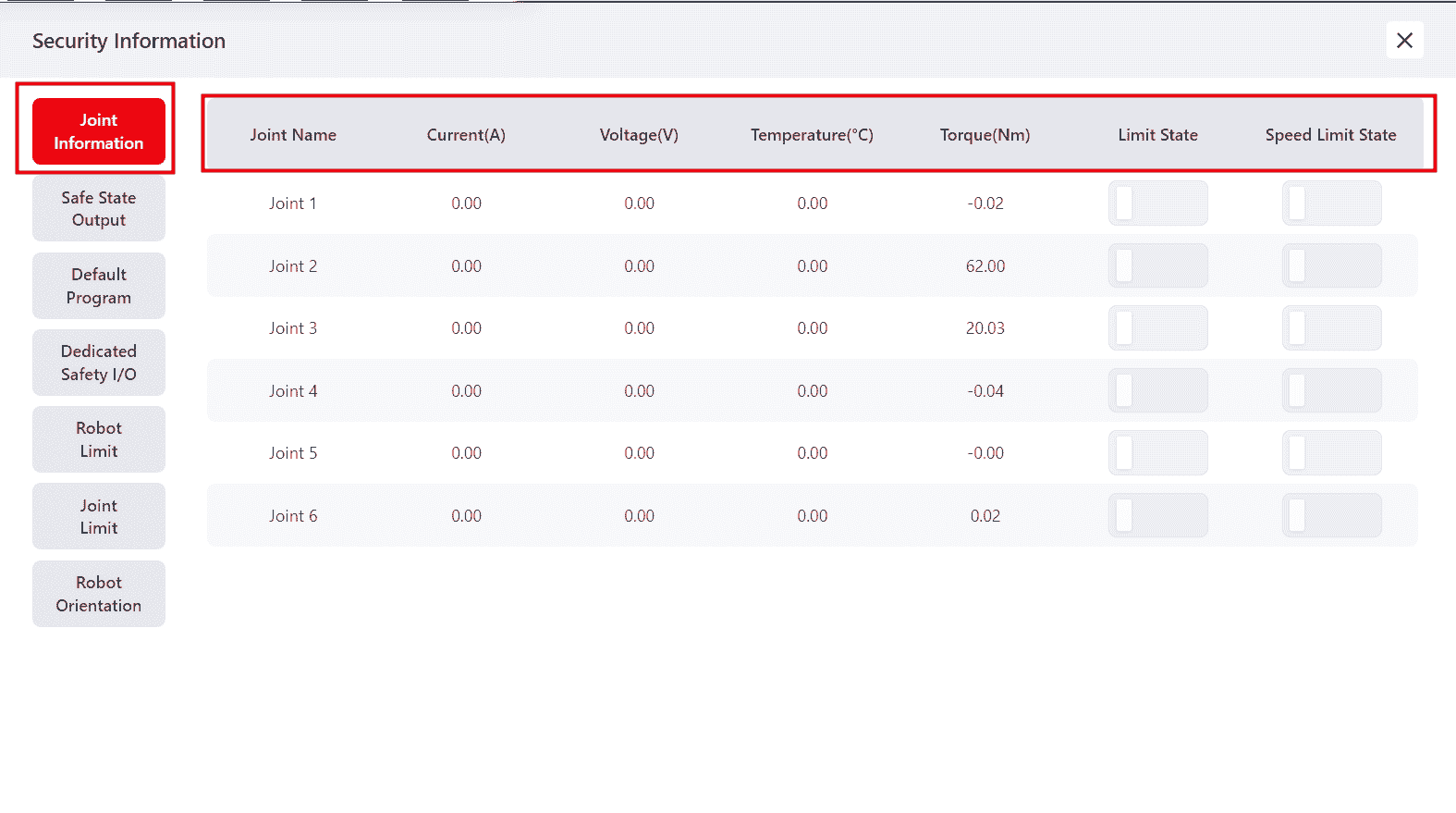Toggle Joint 2 Limit State switch
The image size is (1456, 813).
coord(1157,266)
